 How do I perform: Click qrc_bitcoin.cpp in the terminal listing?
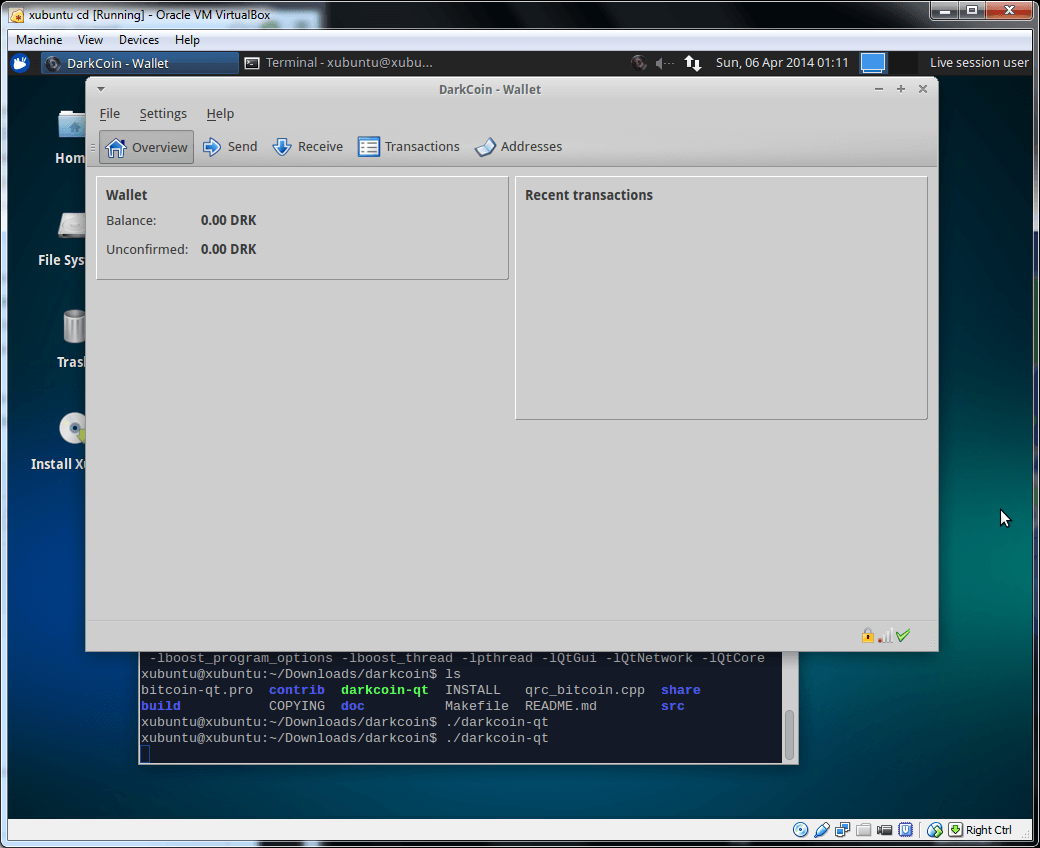click(x=584, y=690)
